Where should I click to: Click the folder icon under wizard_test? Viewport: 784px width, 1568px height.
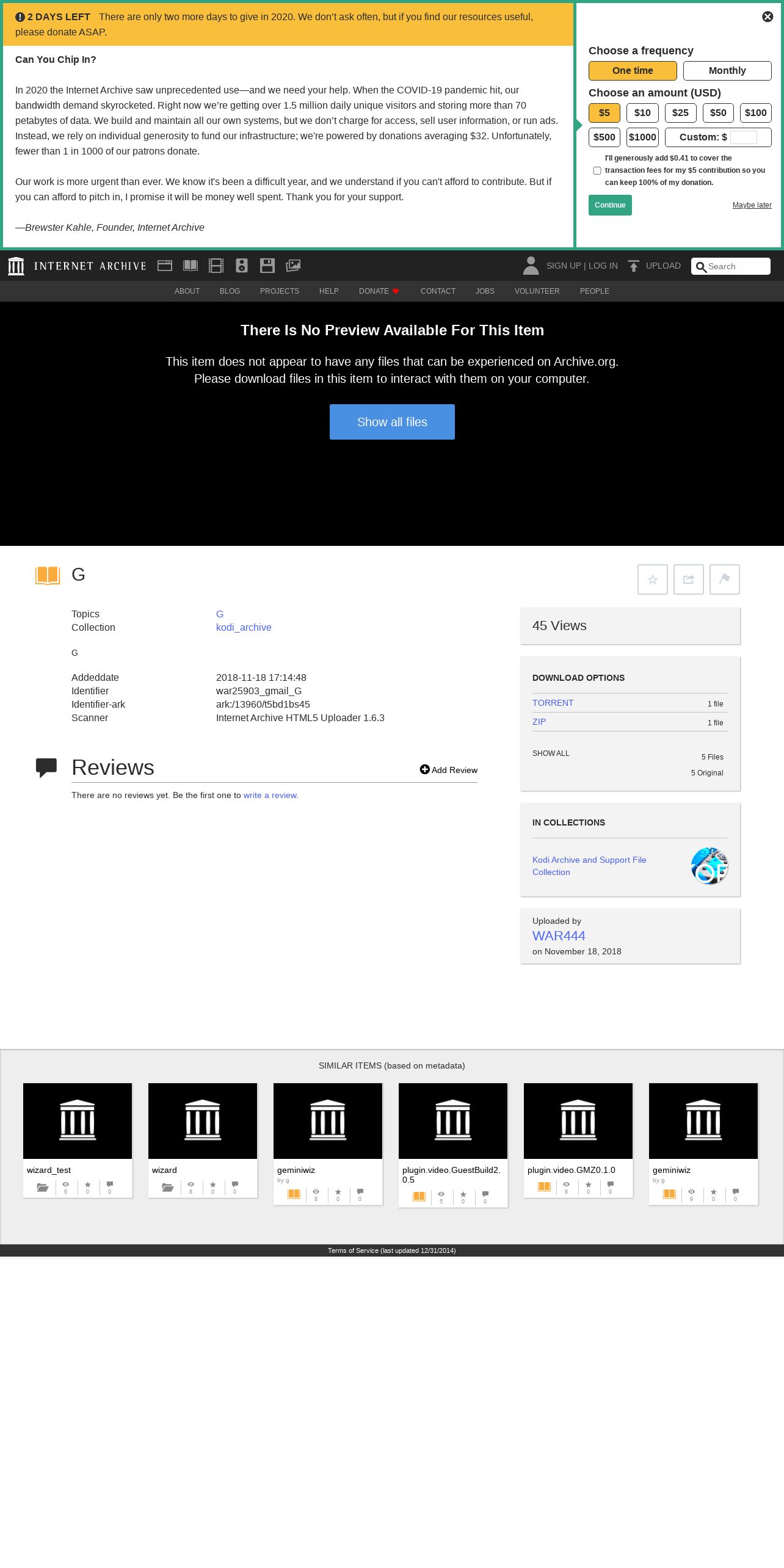43,1188
